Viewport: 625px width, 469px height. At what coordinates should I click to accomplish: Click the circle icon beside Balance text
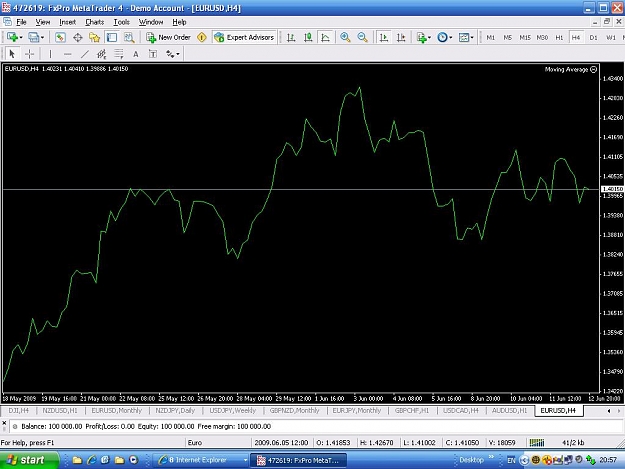[x=15, y=426]
